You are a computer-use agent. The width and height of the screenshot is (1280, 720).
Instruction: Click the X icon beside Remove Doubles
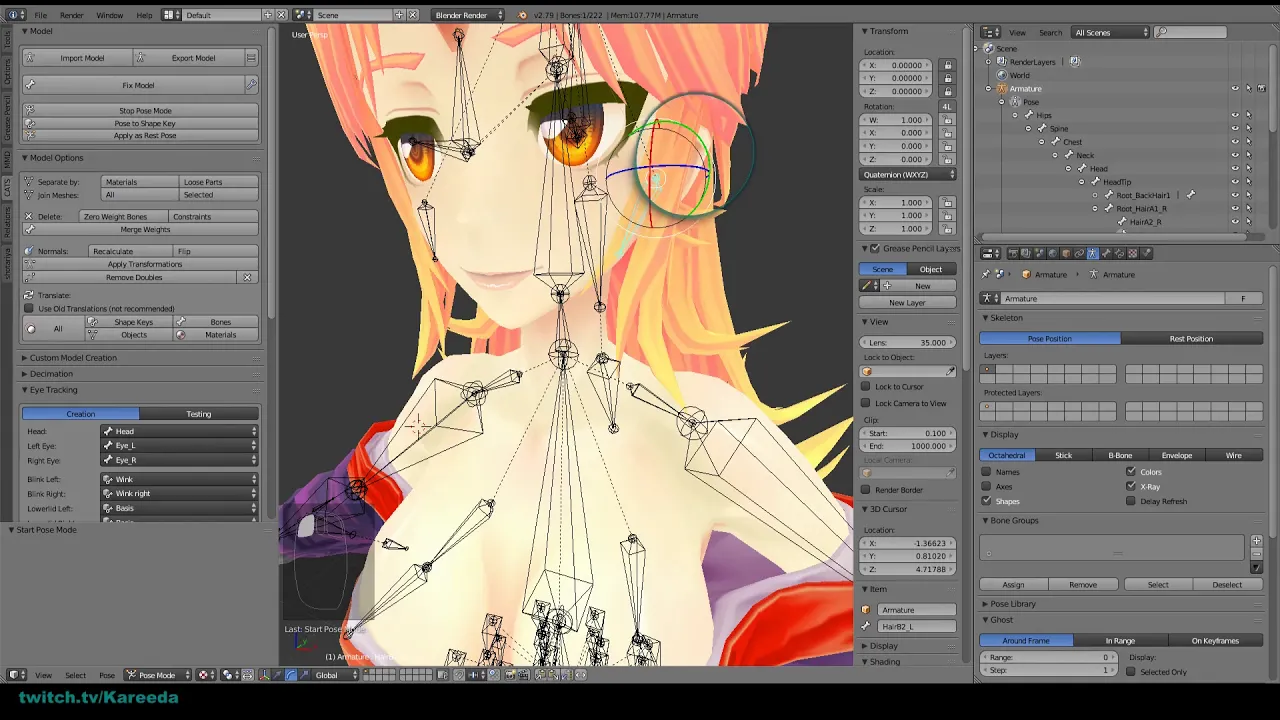click(247, 277)
